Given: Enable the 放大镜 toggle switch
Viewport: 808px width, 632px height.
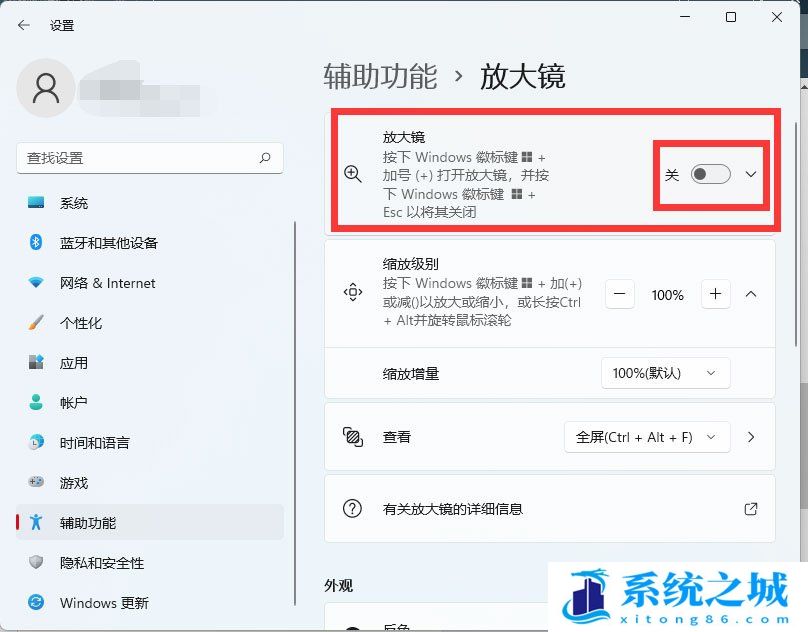Looking at the screenshot, I should pos(711,174).
